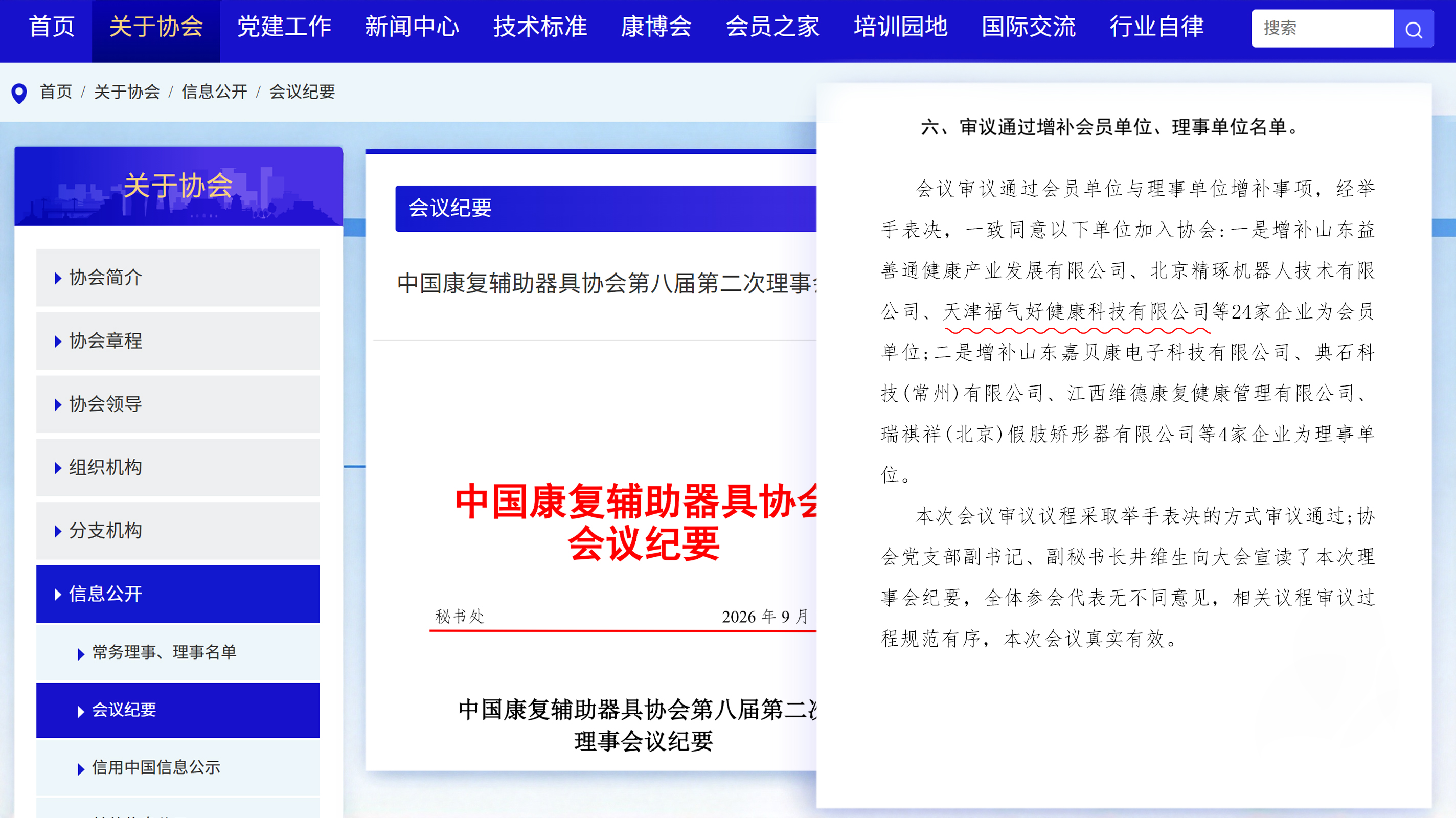
Task: Open 国际交流 navigation item
Action: point(1029,27)
